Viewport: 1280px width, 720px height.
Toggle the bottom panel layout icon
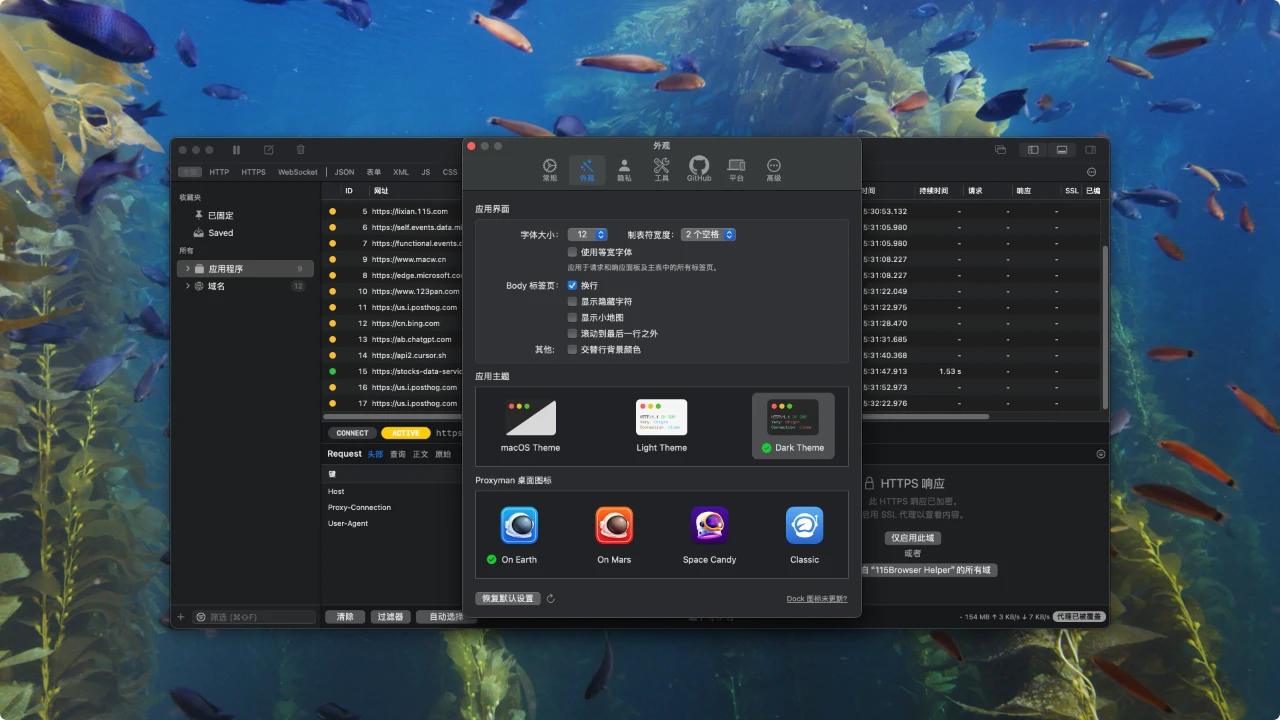tap(1061, 150)
